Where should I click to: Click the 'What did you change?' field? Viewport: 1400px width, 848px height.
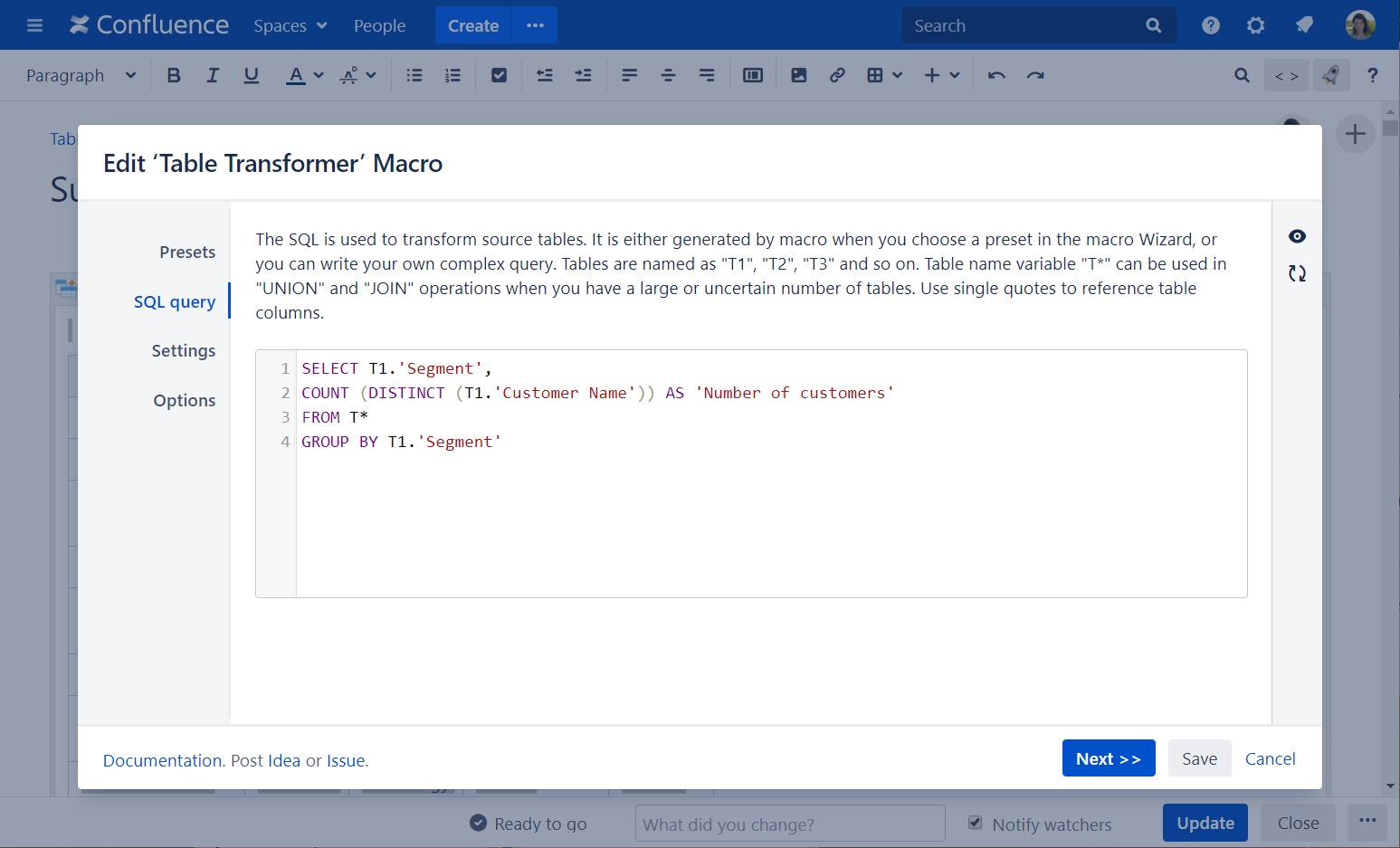click(789, 824)
